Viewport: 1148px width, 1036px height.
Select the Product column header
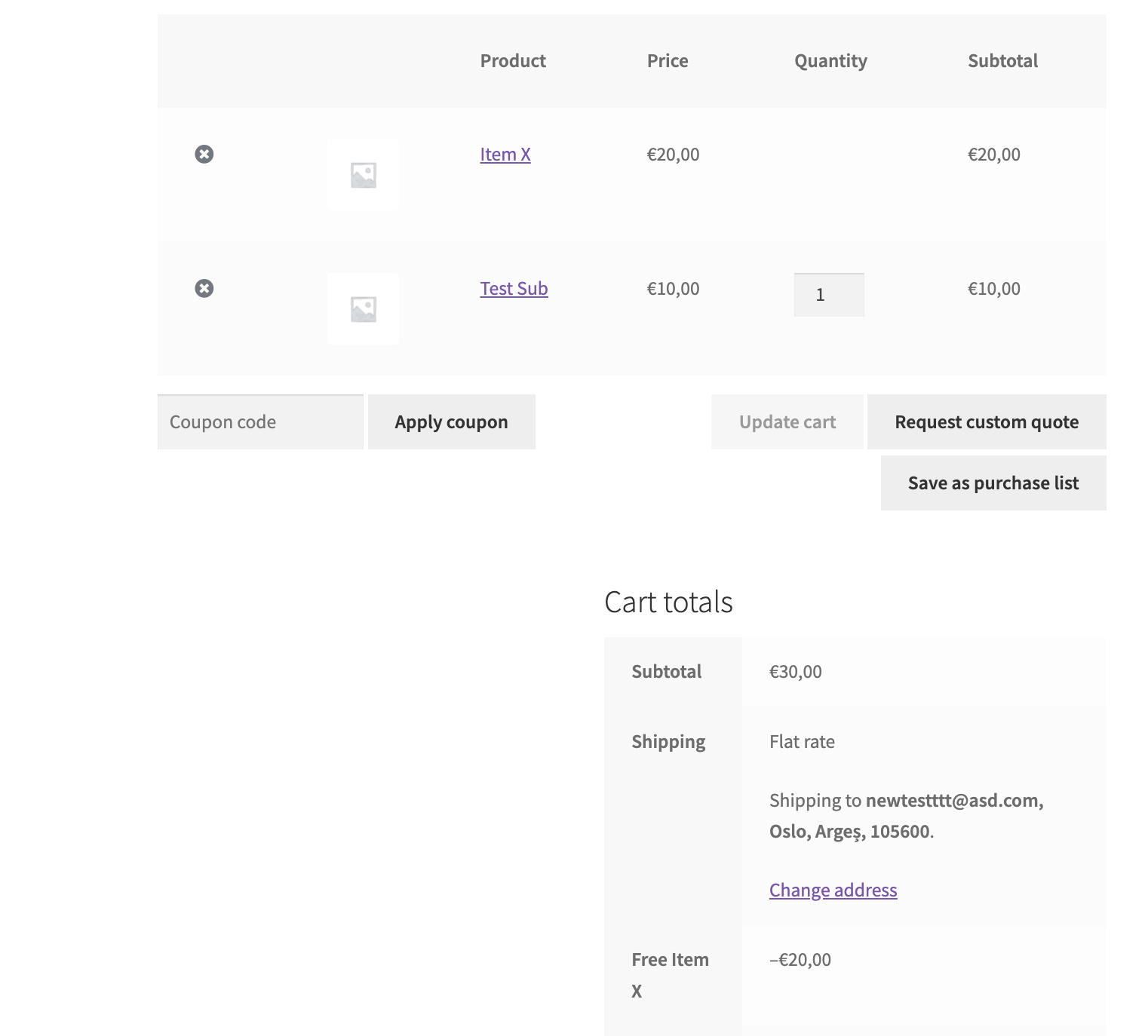513,61
